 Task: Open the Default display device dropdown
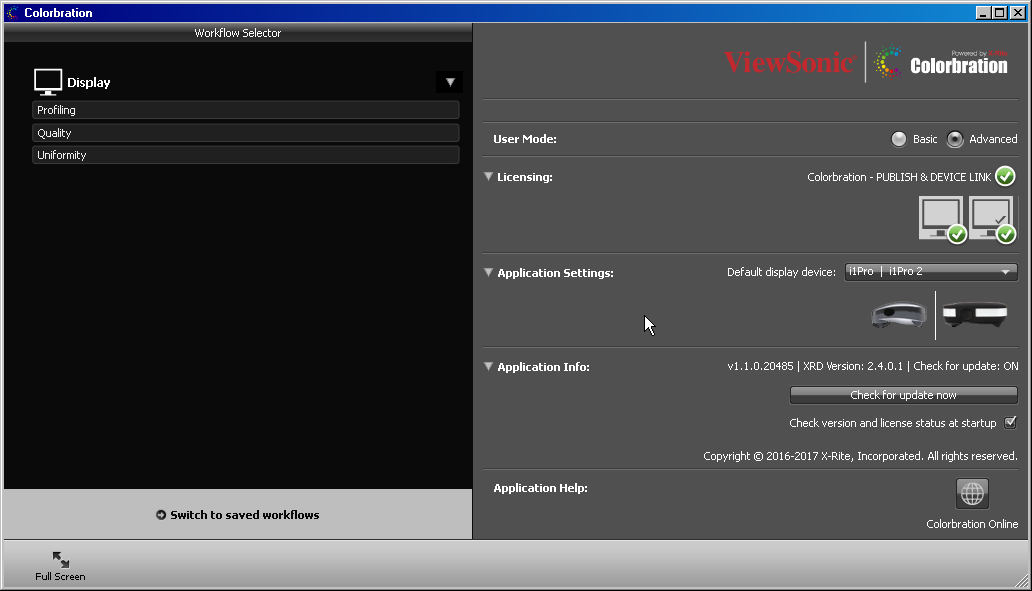click(931, 272)
